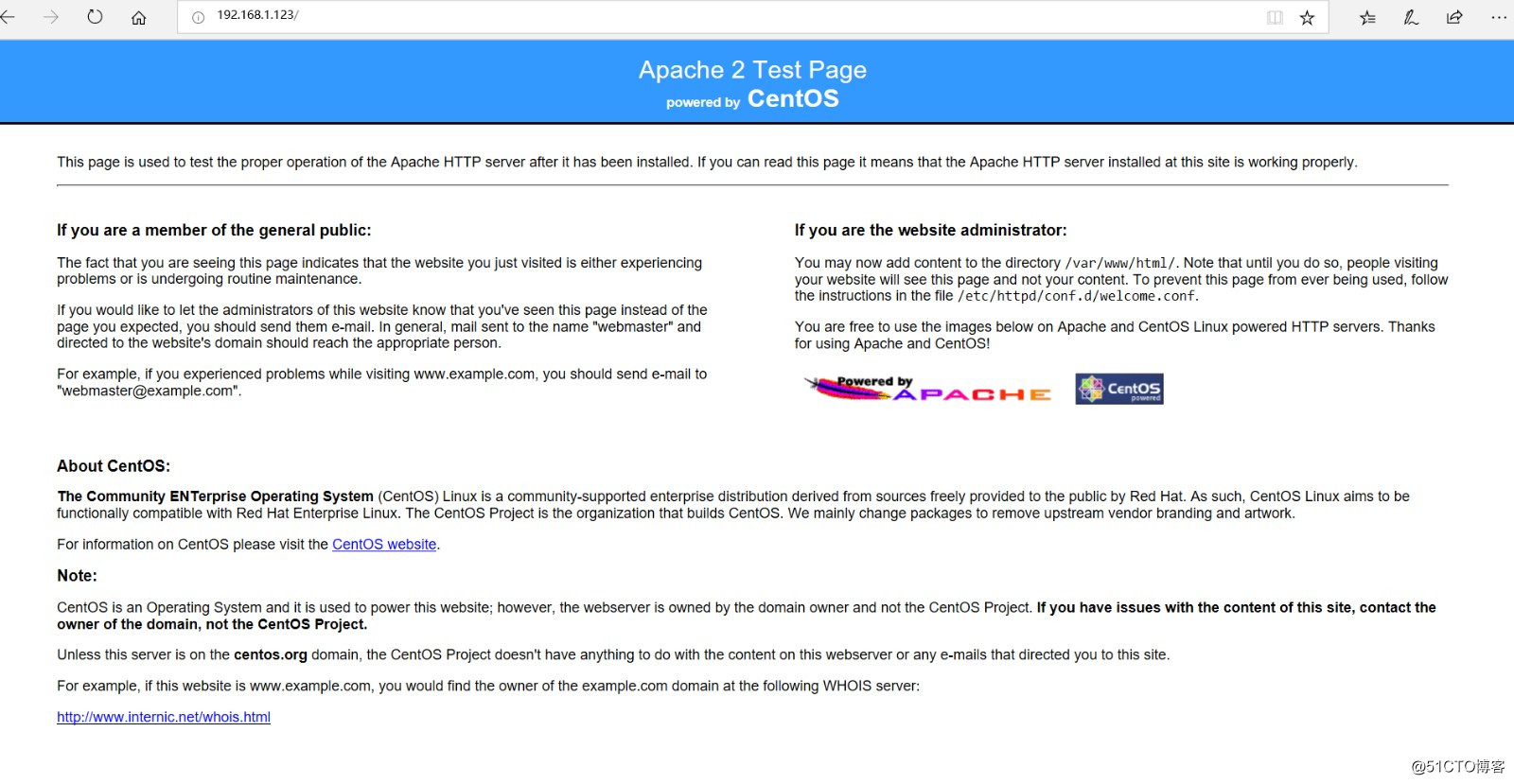
Task: Click 'If you are the website administrator:' heading
Action: 930,230
